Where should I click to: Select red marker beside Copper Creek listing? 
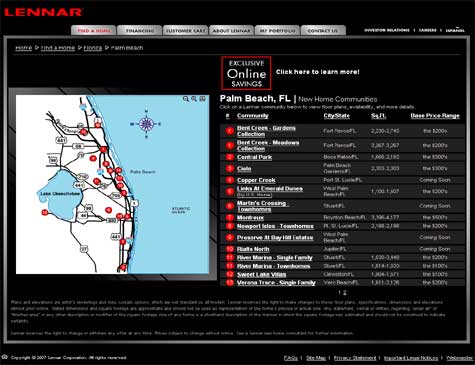tap(230, 180)
